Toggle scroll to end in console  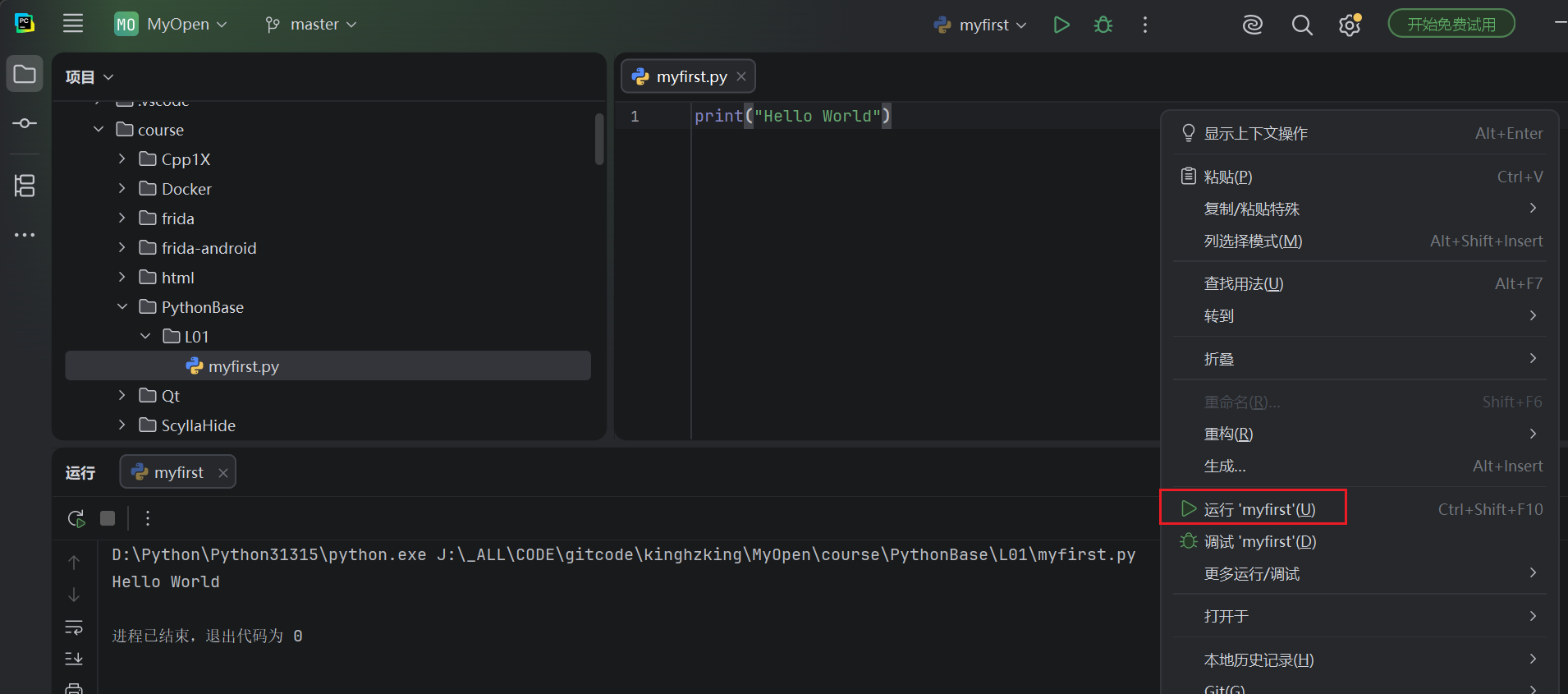tap(74, 659)
